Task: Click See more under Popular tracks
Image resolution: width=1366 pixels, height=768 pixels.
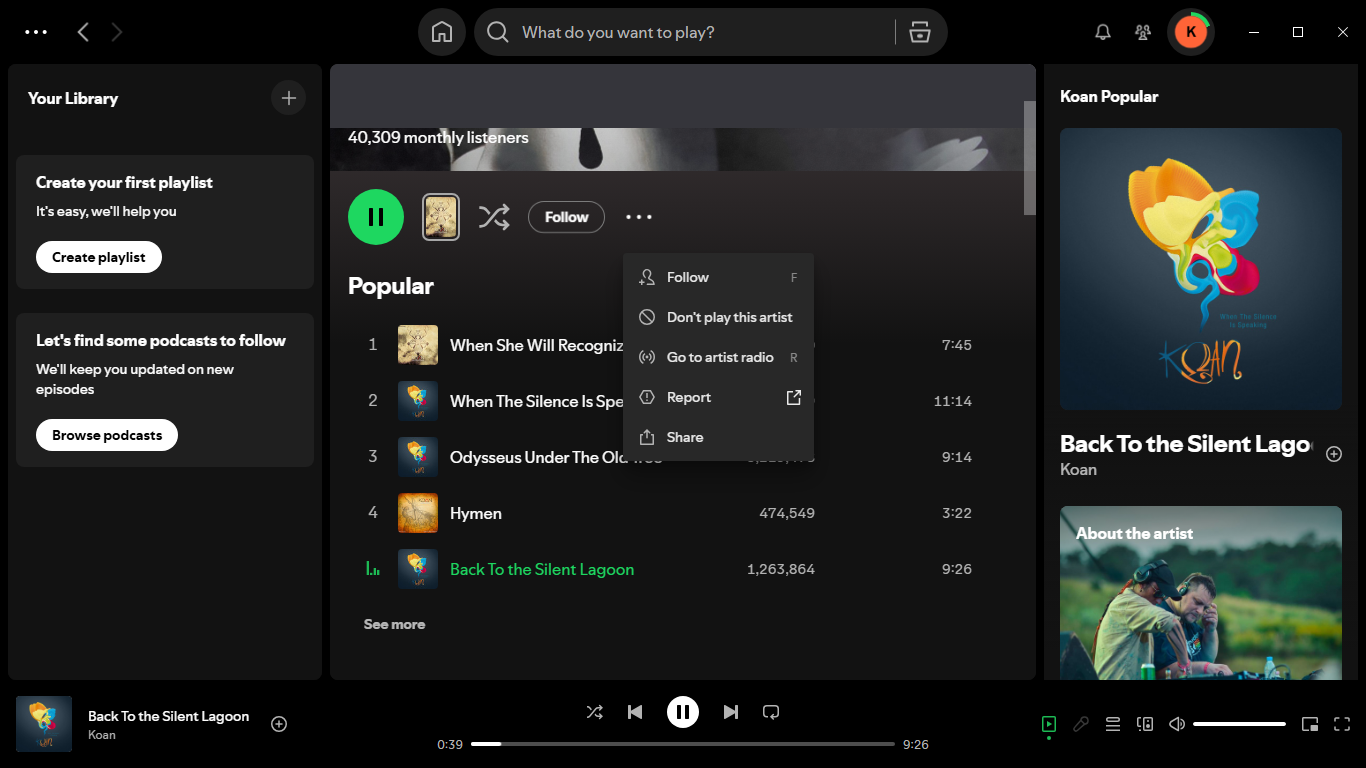Action: (x=394, y=624)
